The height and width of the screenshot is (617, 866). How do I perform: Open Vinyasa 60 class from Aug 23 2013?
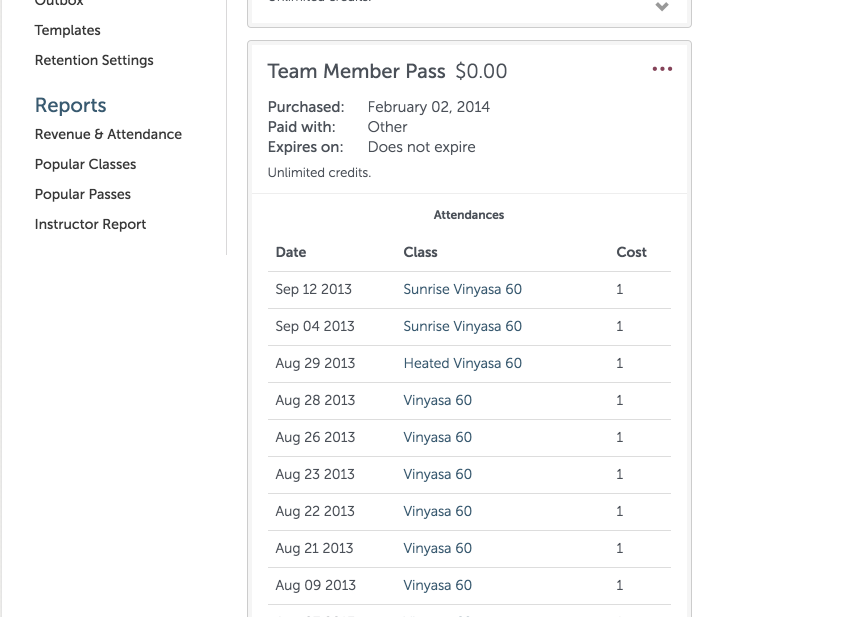437,474
